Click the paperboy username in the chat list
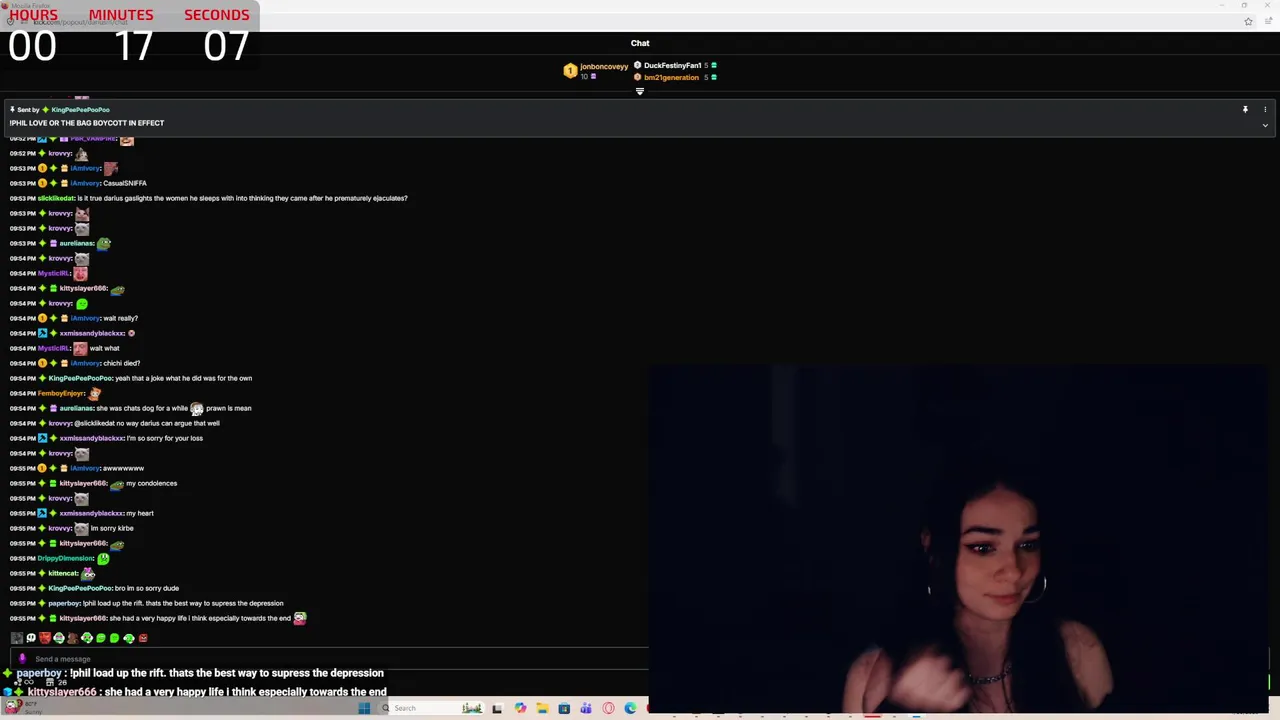This screenshot has height=720, width=1280. (64, 603)
